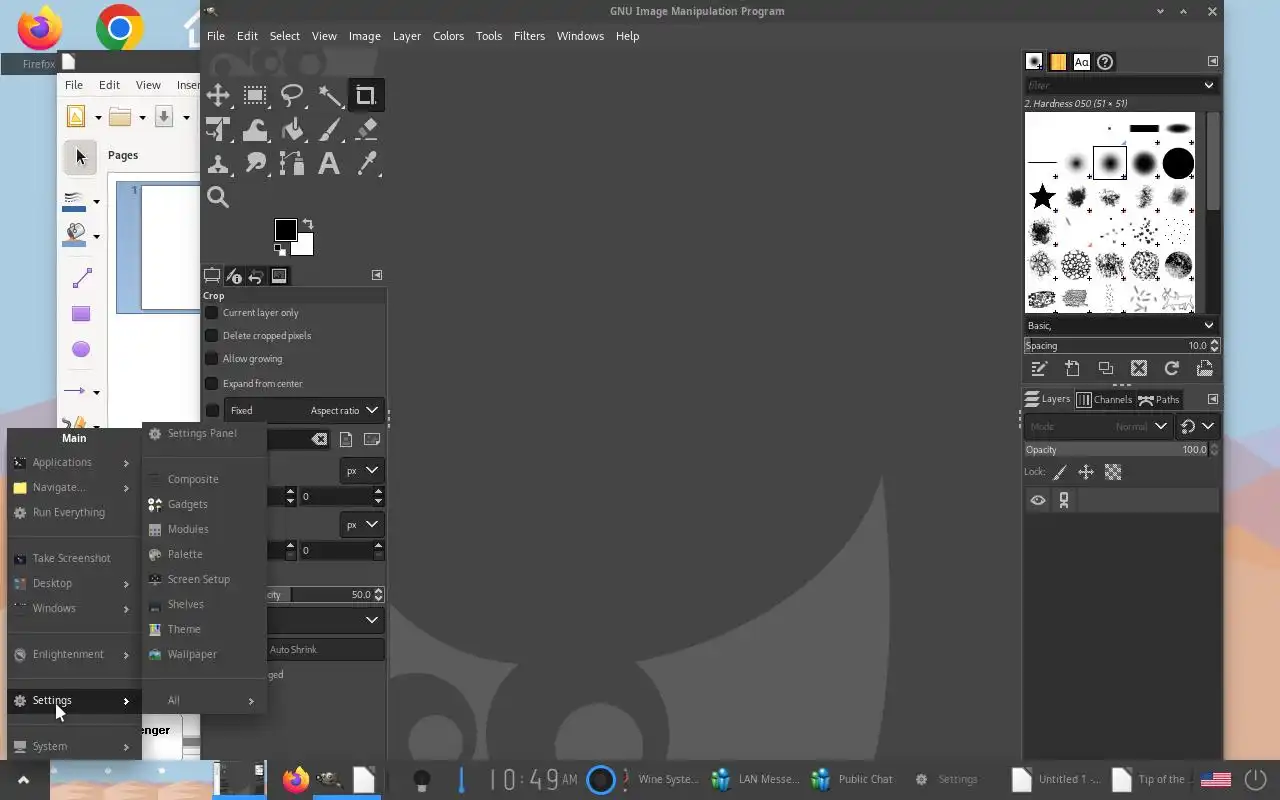The height and width of the screenshot is (800, 1280).
Task: Select the Text tool
Action: point(329,164)
